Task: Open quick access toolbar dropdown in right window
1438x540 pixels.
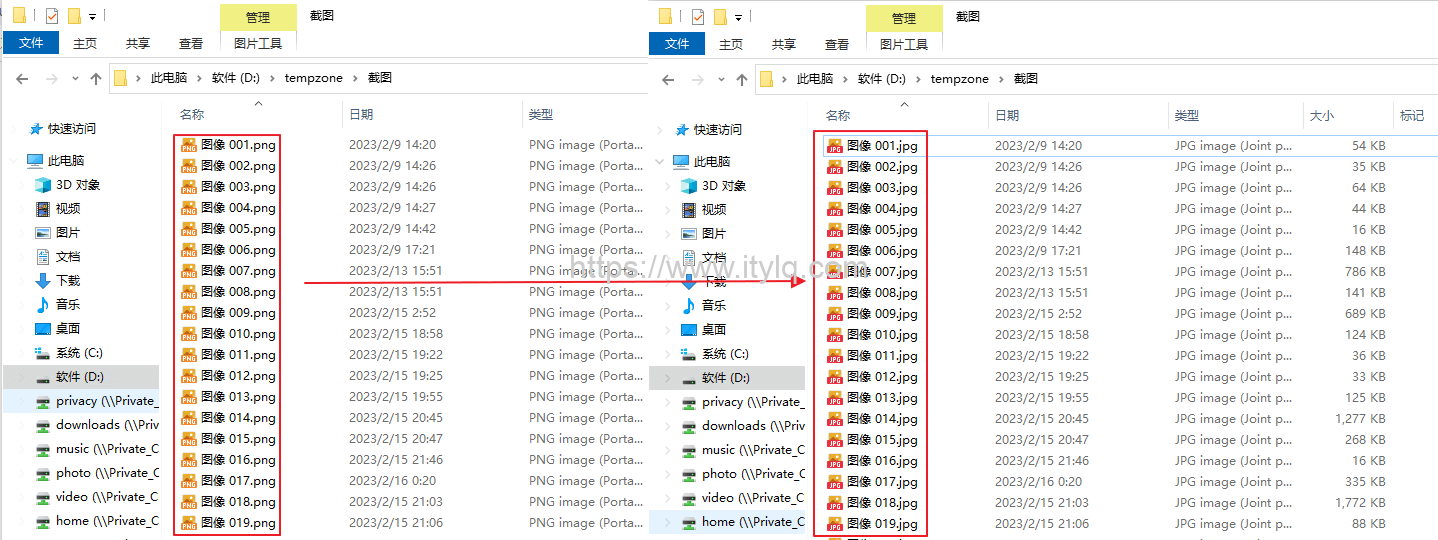Action: [738, 18]
